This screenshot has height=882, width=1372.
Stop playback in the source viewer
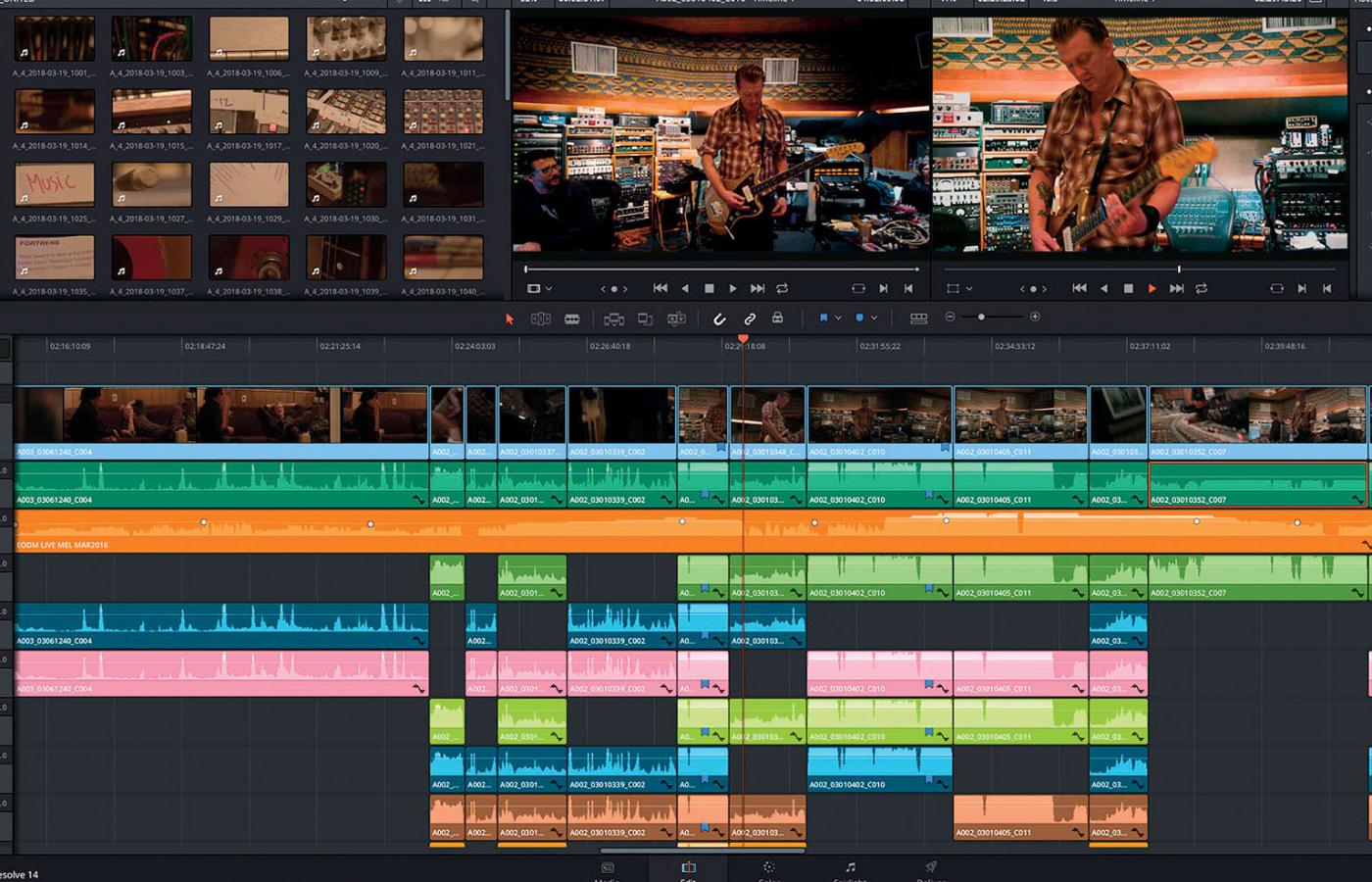pos(710,289)
